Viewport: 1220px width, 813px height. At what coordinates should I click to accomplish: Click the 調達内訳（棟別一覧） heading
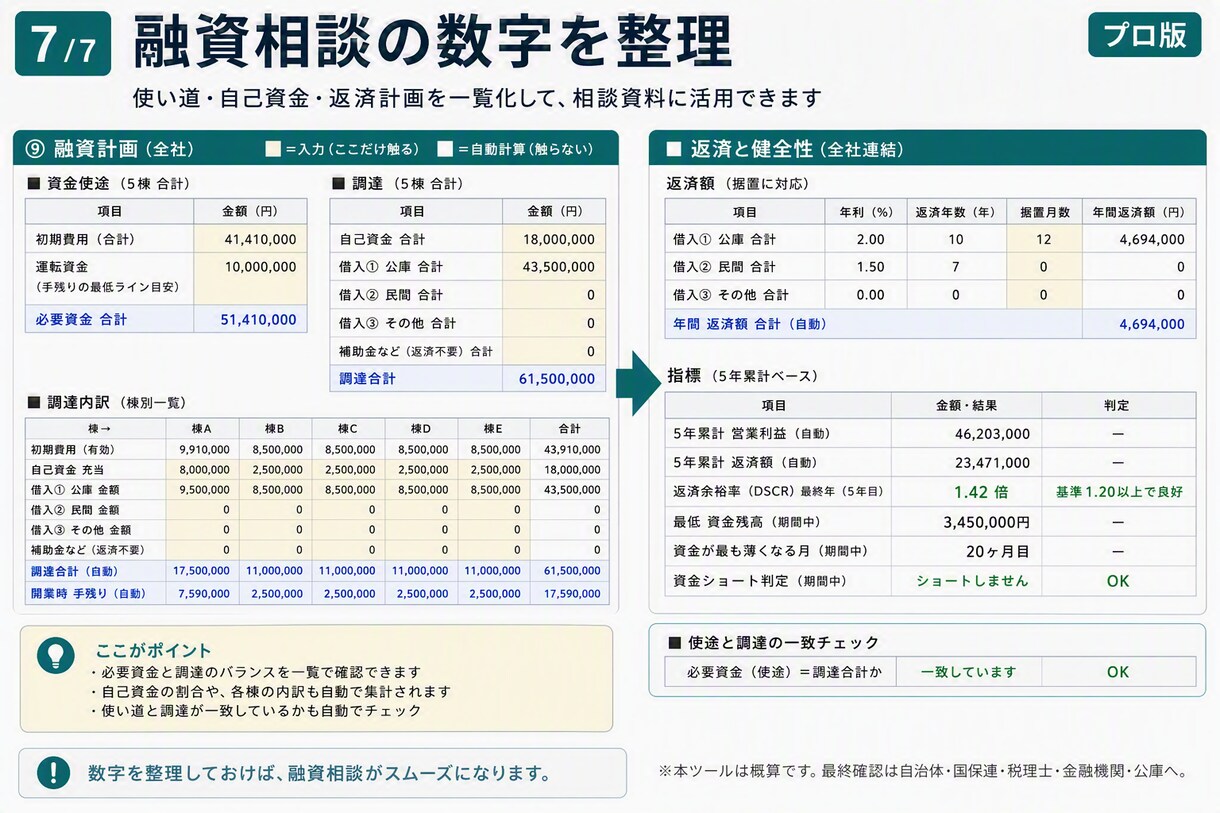point(107,402)
